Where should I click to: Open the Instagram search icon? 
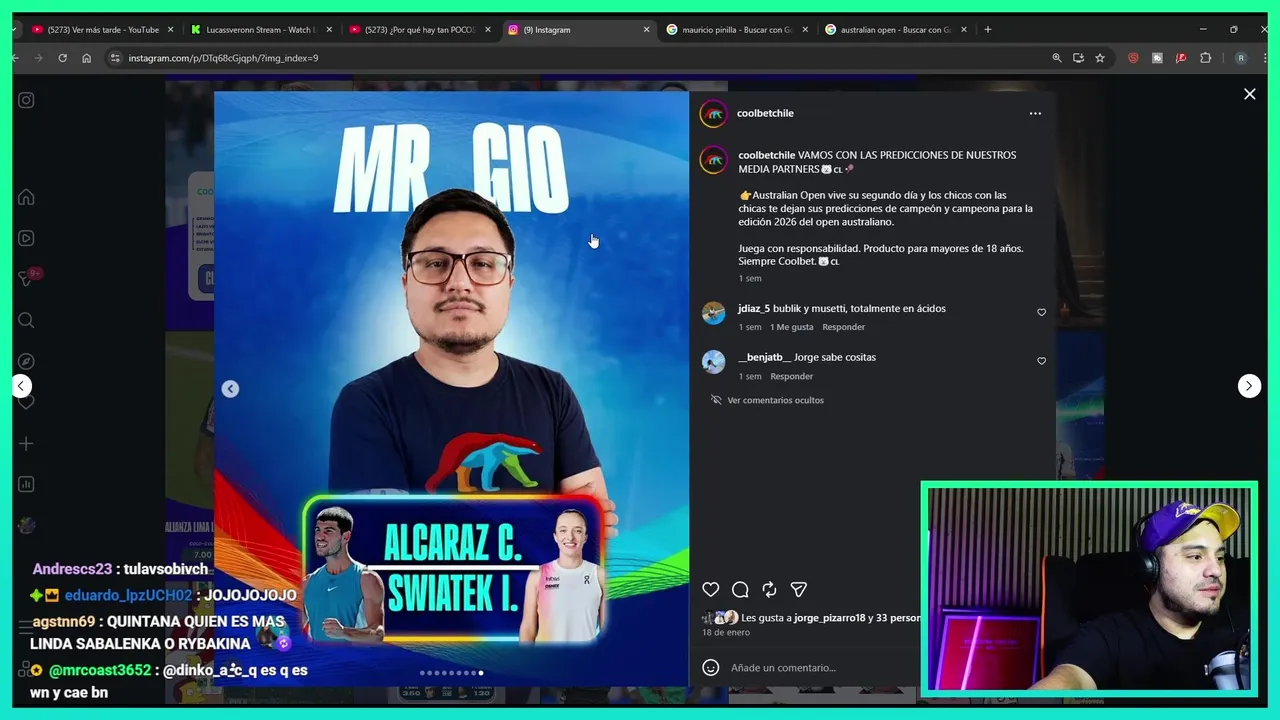pos(26,320)
